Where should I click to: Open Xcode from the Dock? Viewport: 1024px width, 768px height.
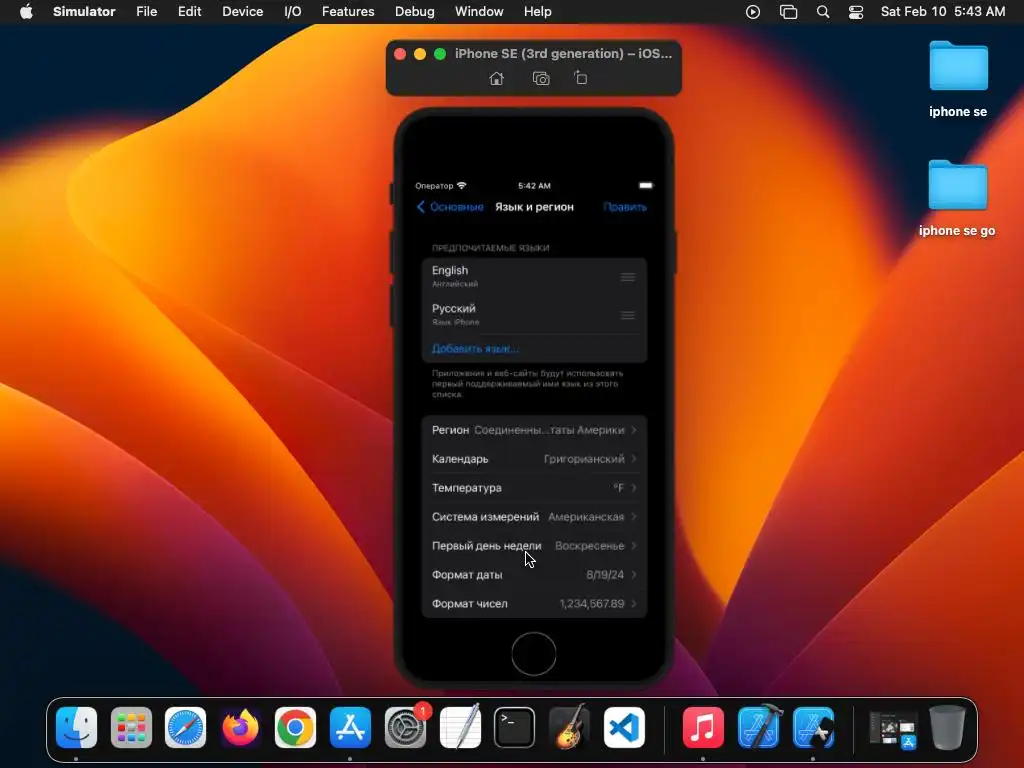pyautogui.click(x=758, y=727)
